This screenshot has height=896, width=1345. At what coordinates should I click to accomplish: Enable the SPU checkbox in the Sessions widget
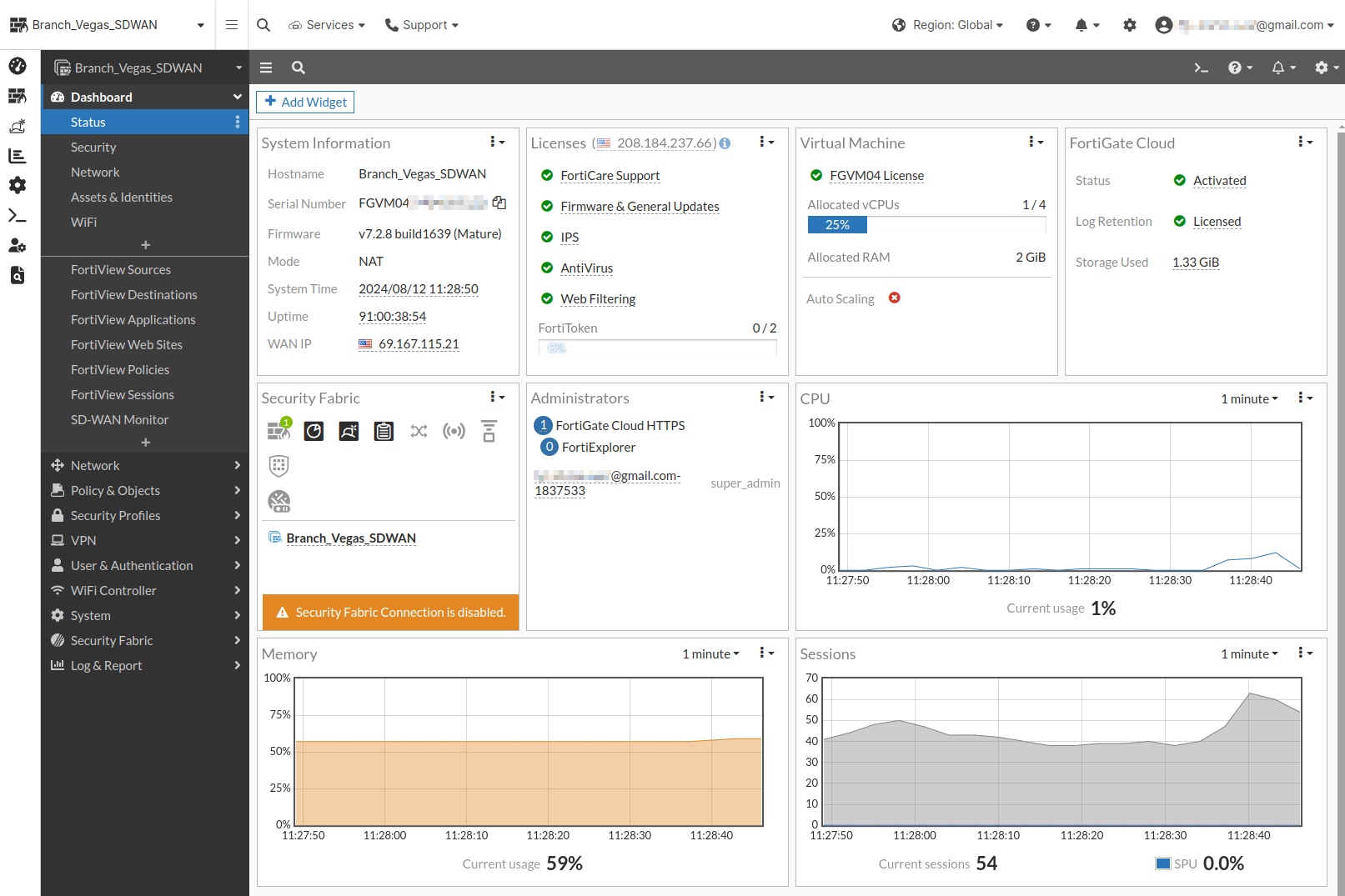pyautogui.click(x=1162, y=863)
